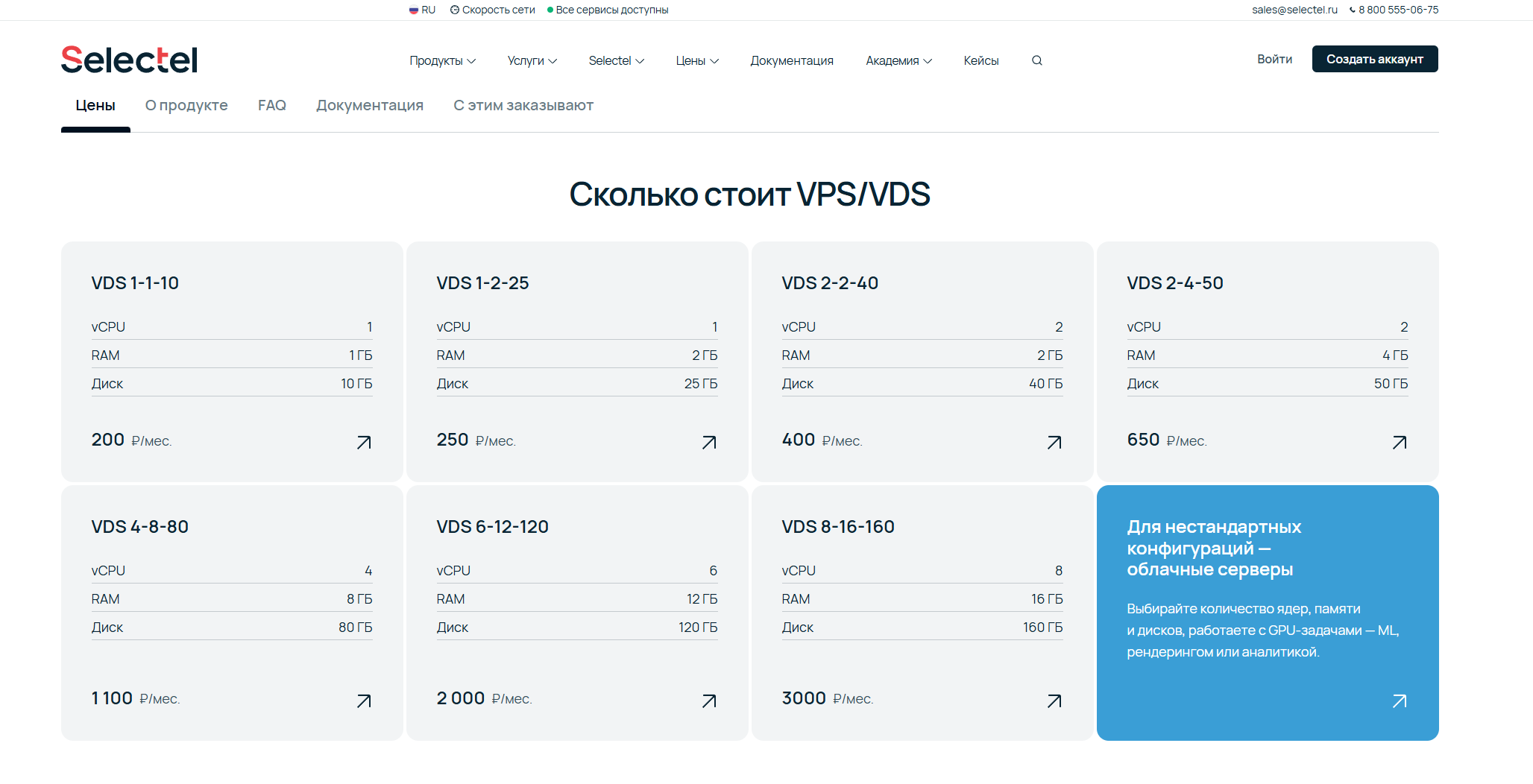Viewport: 1533px width, 784px height.
Task: Click the 650 ₽/мес. price
Action: (1167, 440)
